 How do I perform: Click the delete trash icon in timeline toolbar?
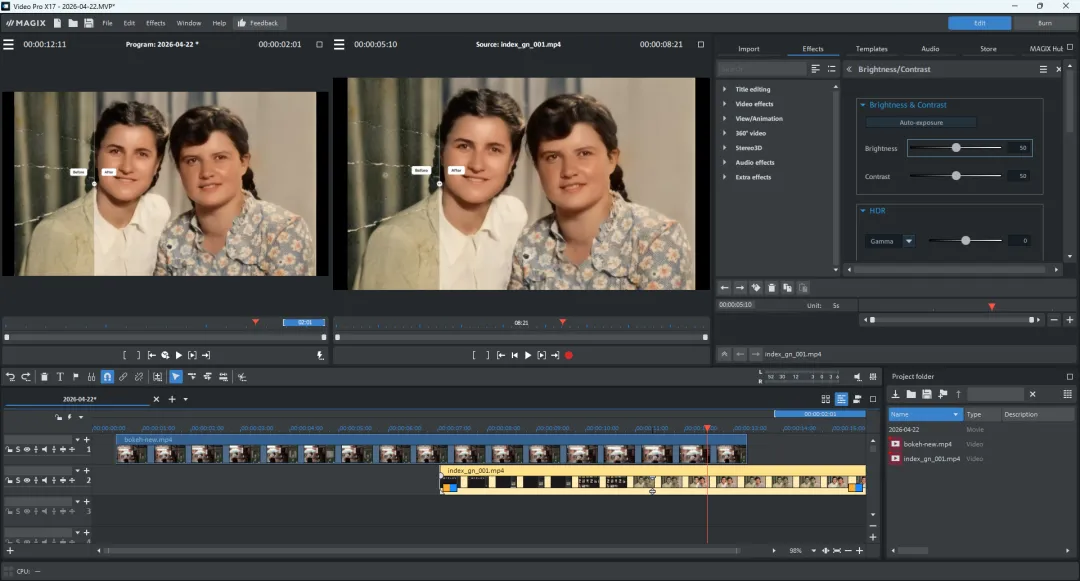coord(44,377)
